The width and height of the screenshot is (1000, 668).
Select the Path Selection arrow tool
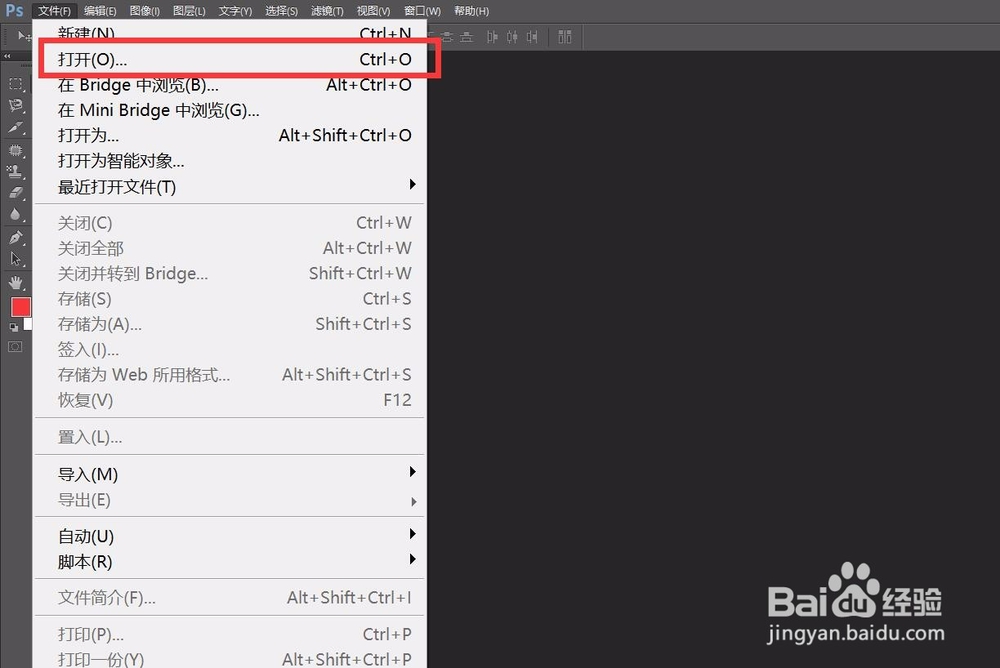pos(15,258)
